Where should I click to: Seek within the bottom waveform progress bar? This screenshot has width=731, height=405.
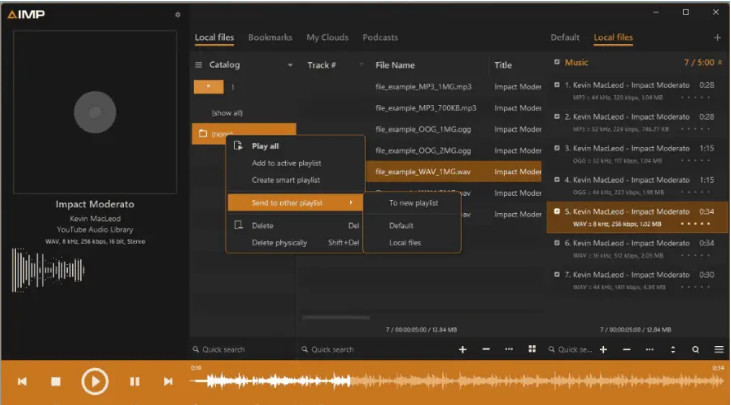coord(457,381)
